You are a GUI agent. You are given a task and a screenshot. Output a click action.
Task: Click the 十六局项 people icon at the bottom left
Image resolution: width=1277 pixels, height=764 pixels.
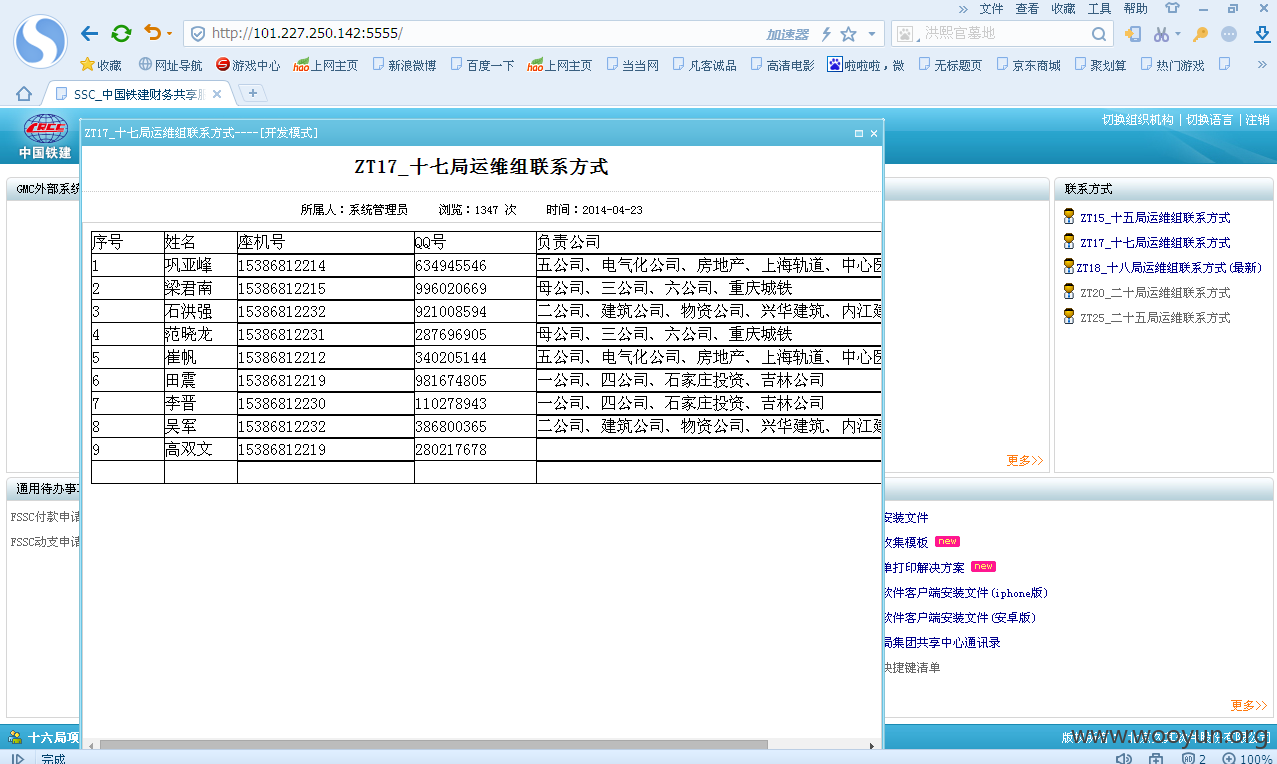point(16,738)
